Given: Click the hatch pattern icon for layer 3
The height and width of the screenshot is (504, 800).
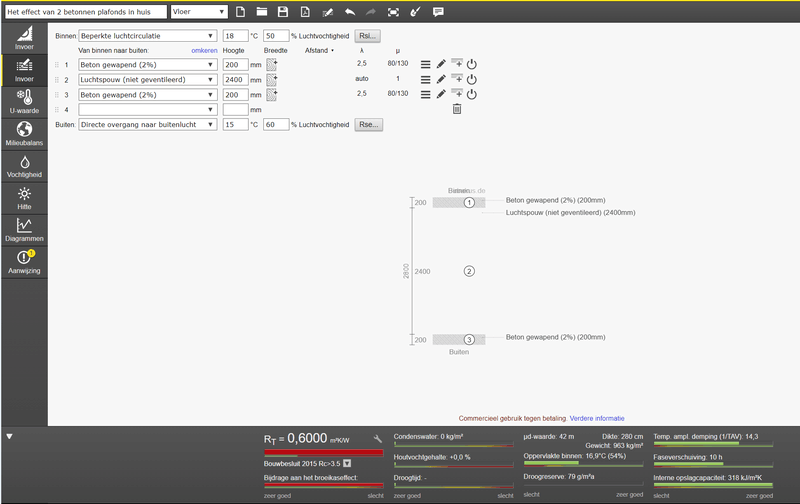Looking at the screenshot, I should pos(272,94).
